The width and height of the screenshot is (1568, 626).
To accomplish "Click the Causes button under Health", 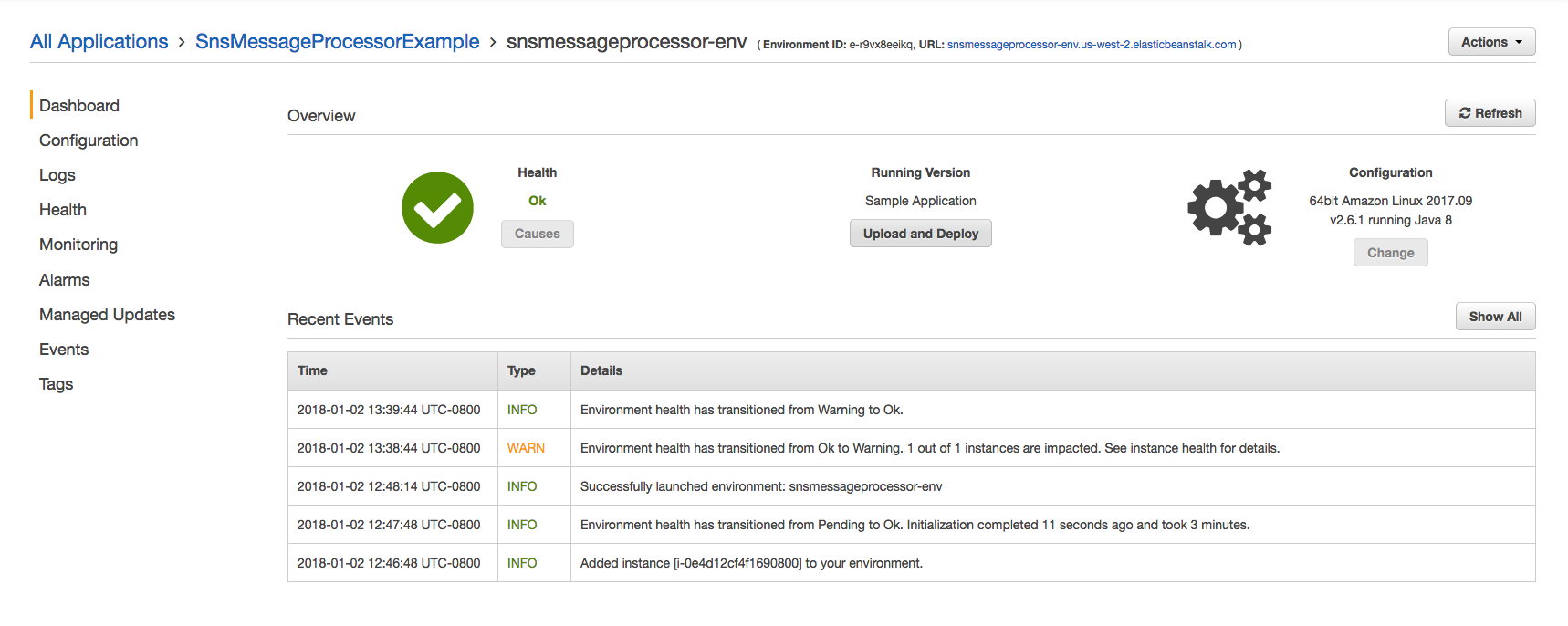I will click(537, 234).
